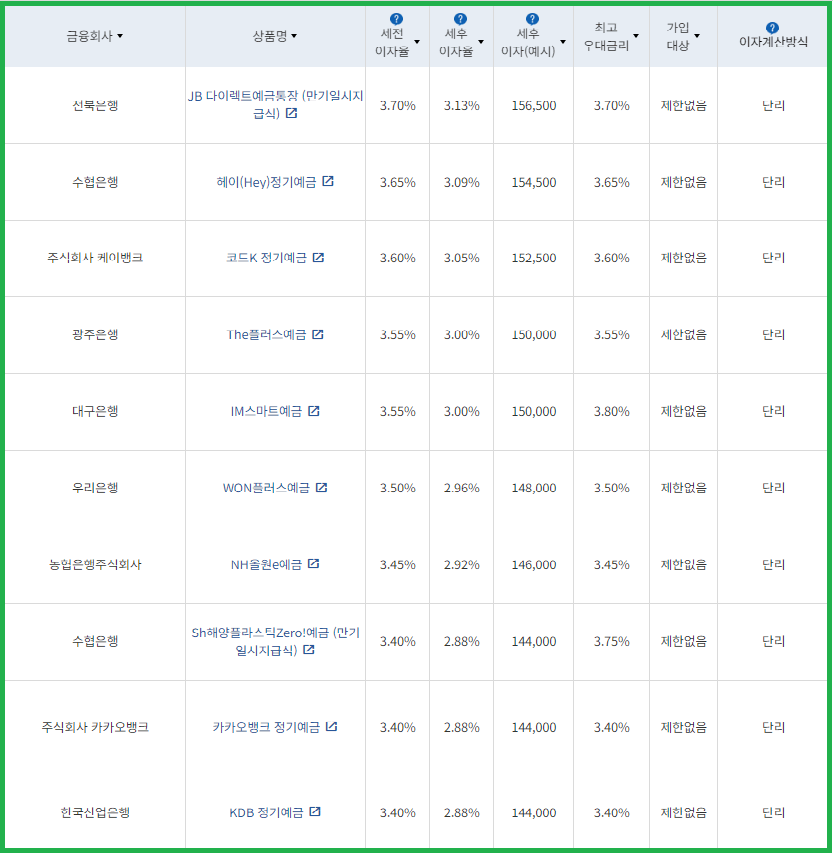Click the 152,500 after-tax interest value
Viewport: 833px width, 853px height.
[x=534, y=258]
